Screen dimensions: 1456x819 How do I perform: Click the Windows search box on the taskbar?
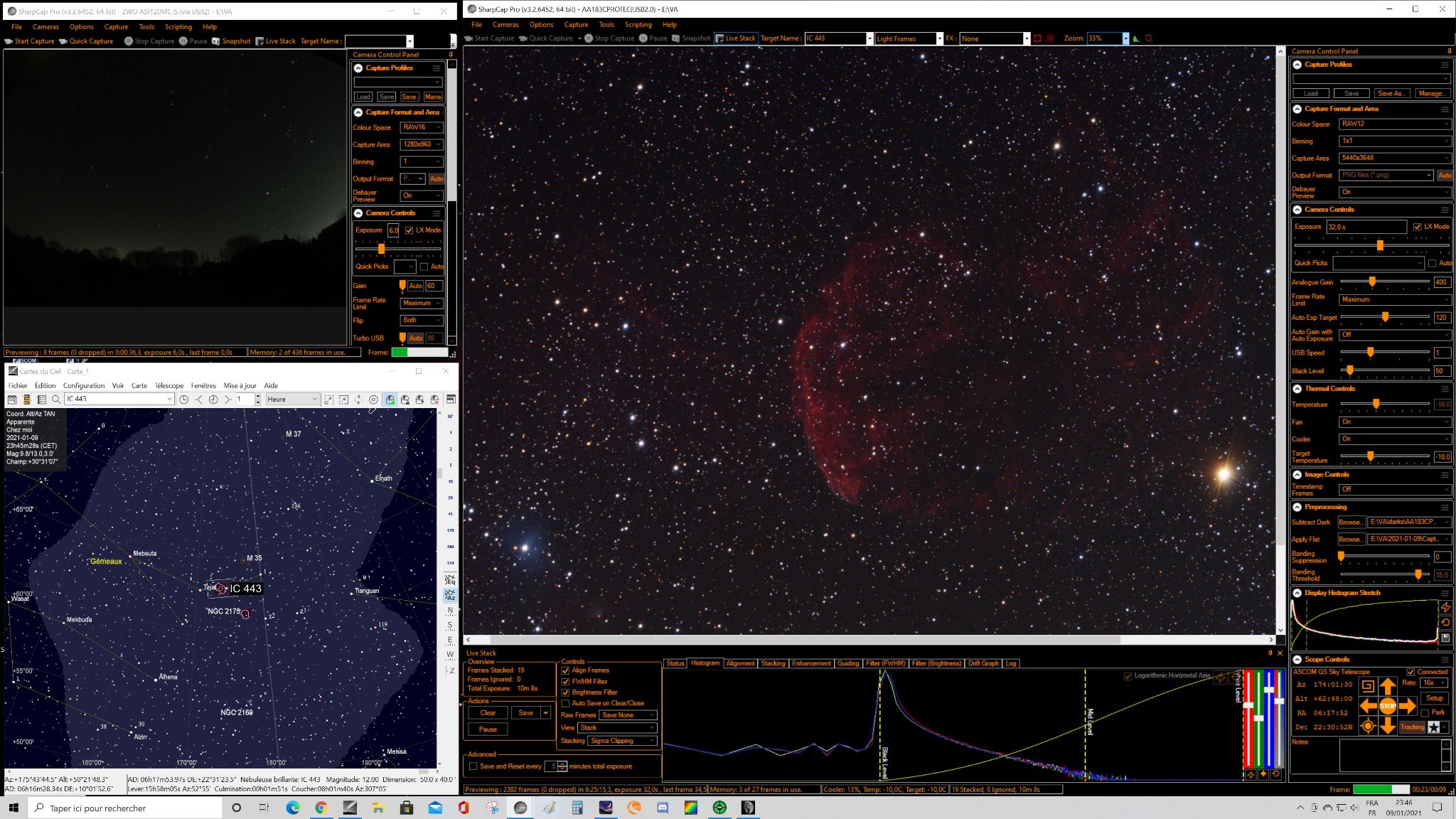click(125, 808)
